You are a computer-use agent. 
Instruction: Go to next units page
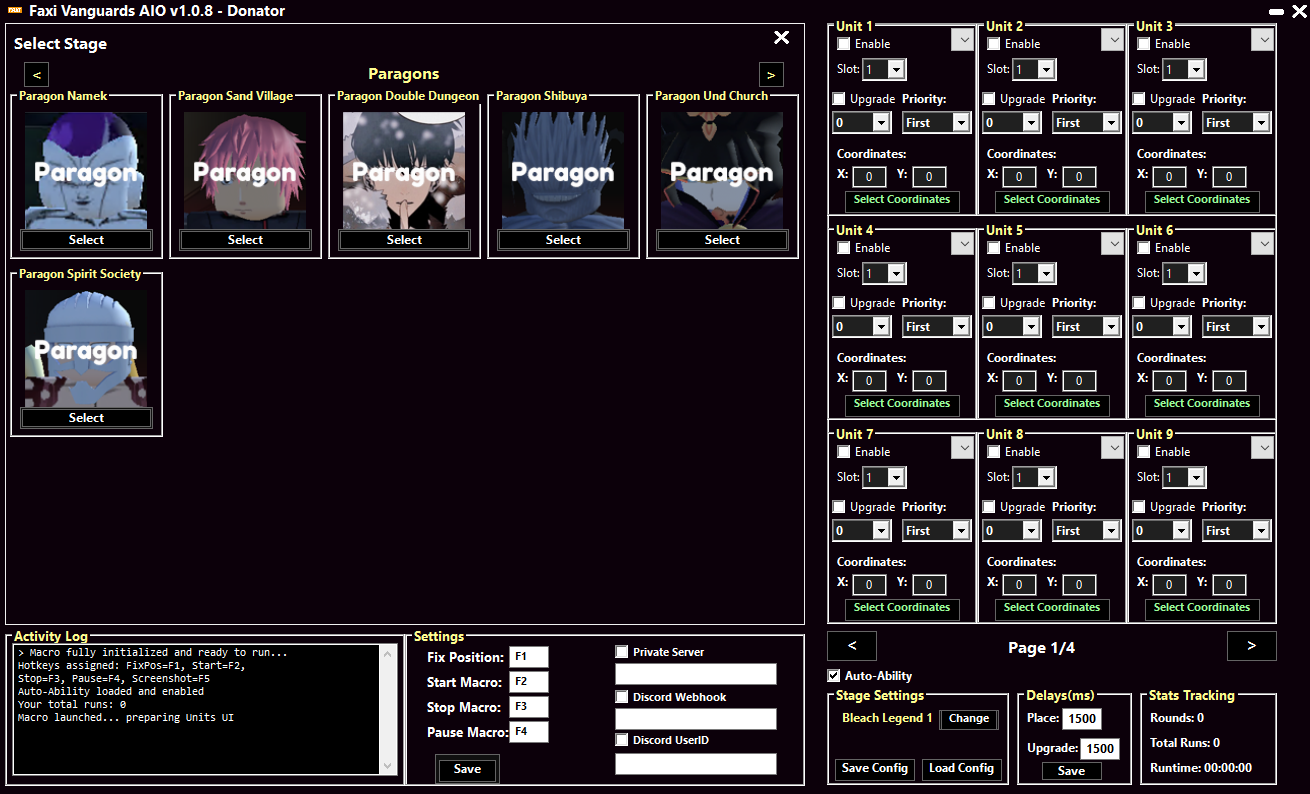tap(1252, 646)
